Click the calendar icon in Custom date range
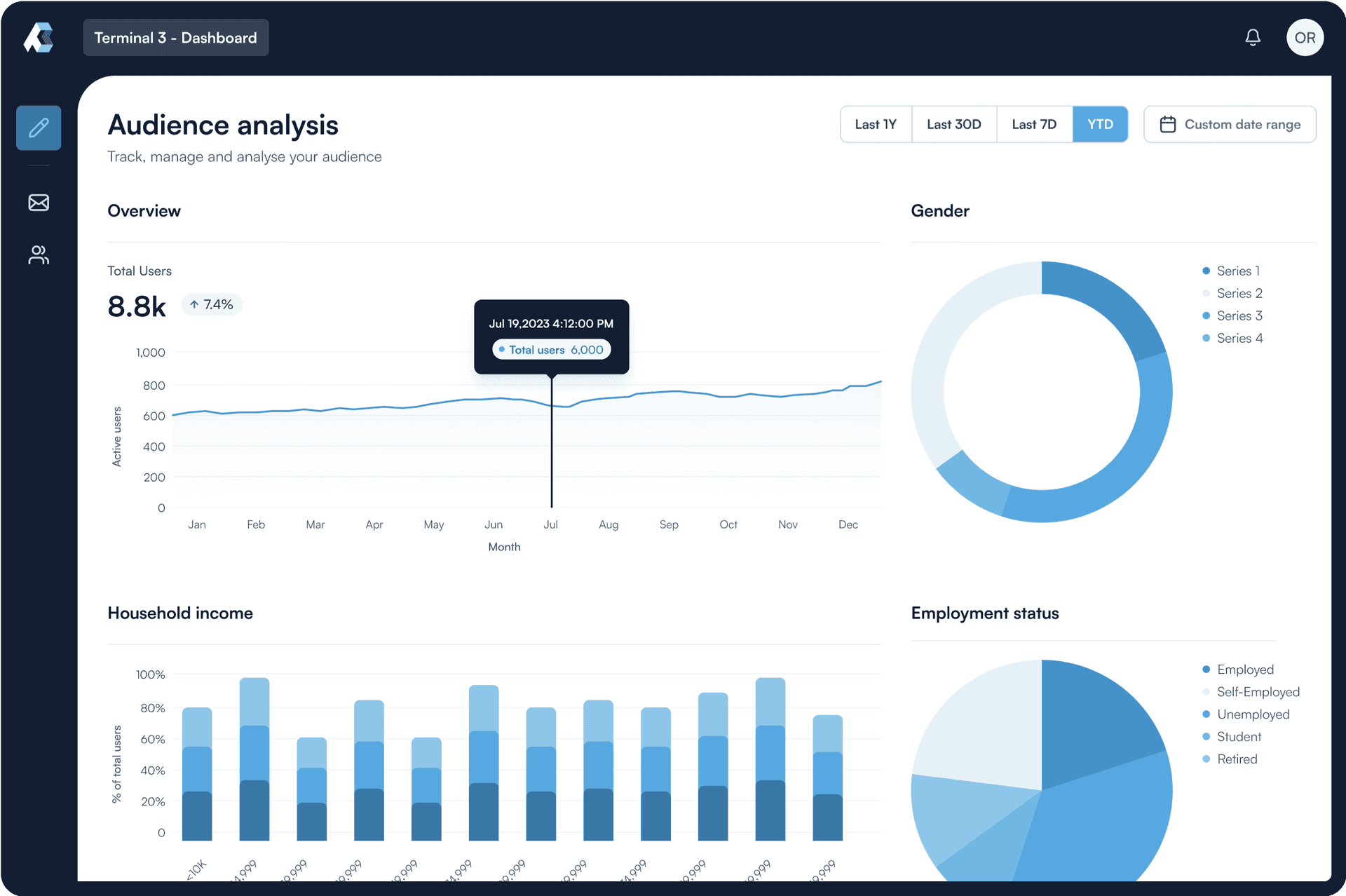 coord(1167,124)
